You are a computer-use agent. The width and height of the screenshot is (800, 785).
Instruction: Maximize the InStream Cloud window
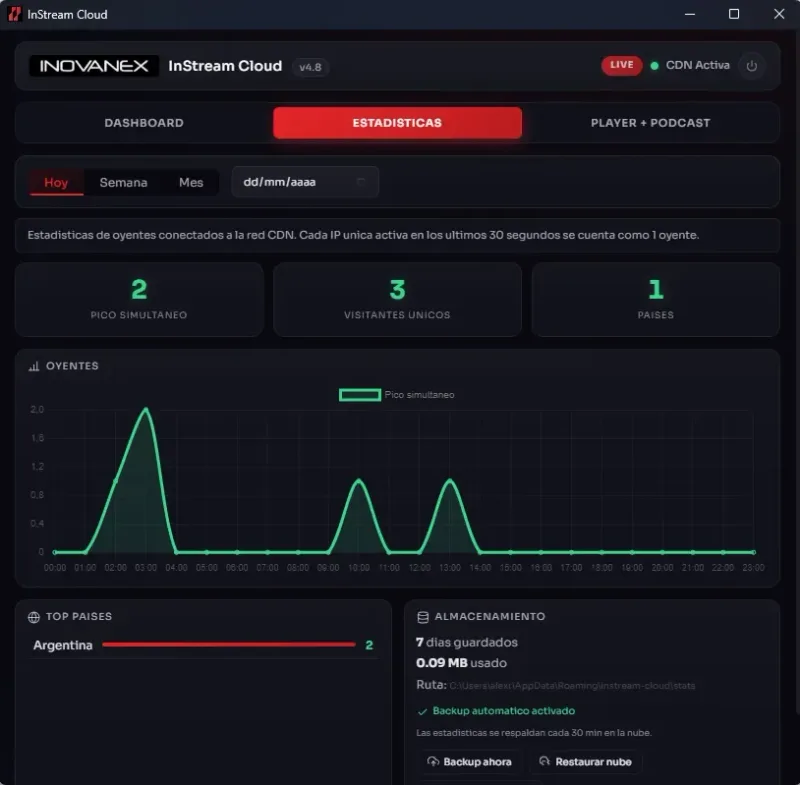coord(734,14)
